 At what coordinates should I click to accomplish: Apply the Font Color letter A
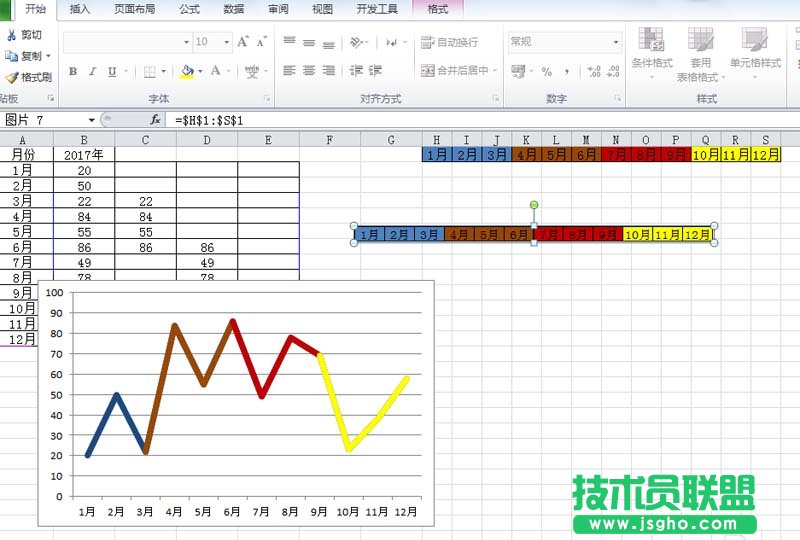click(x=216, y=71)
